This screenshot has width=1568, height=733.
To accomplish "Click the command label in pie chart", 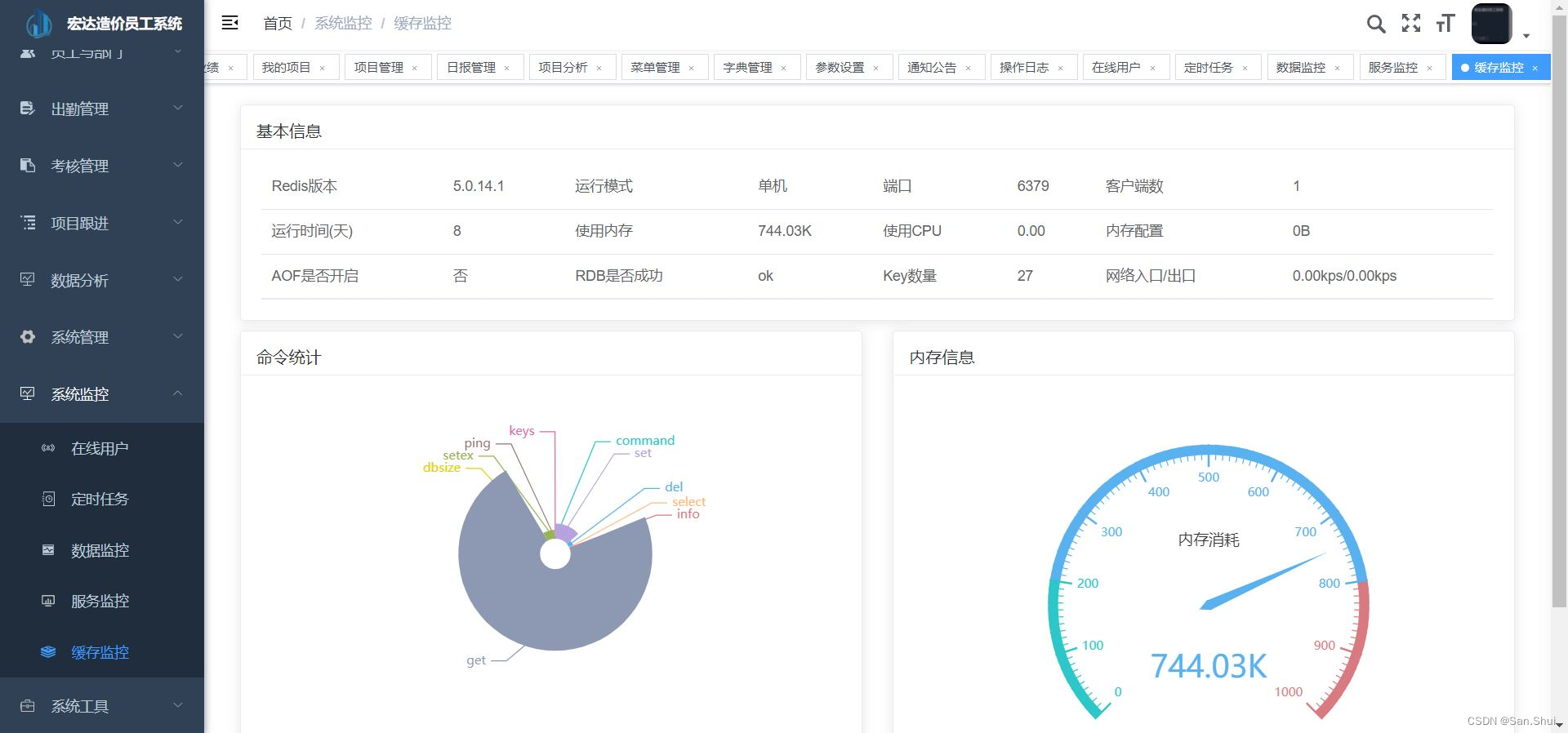I will click(x=645, y=441).
